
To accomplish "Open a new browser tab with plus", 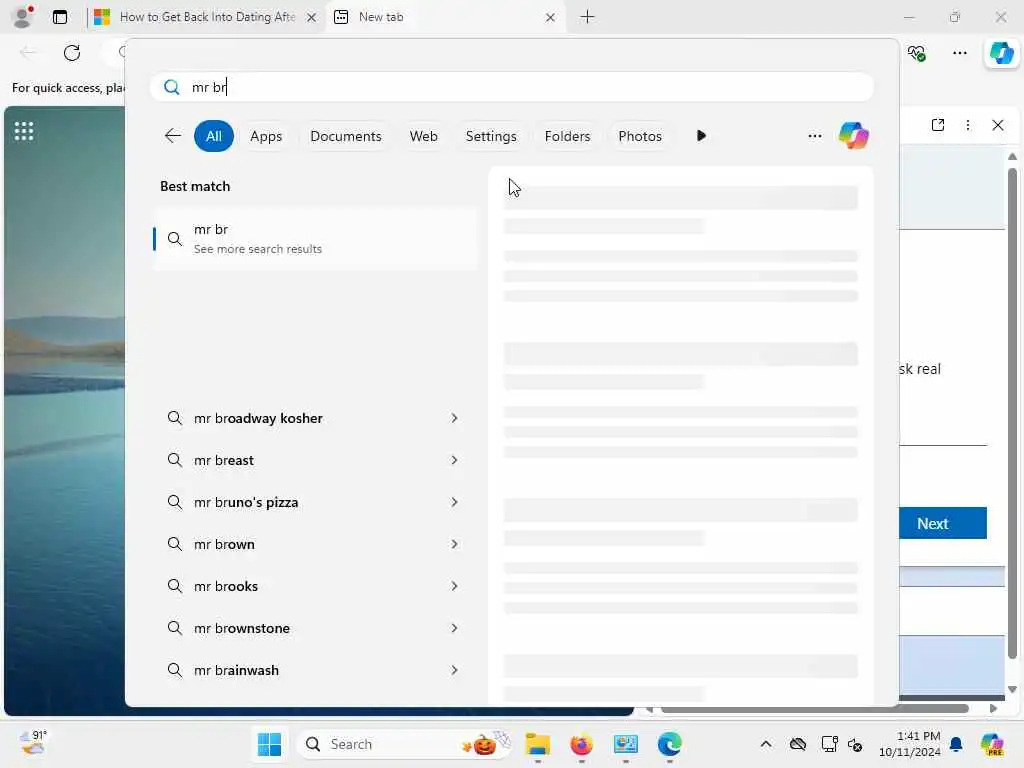I will pos(587,17).
